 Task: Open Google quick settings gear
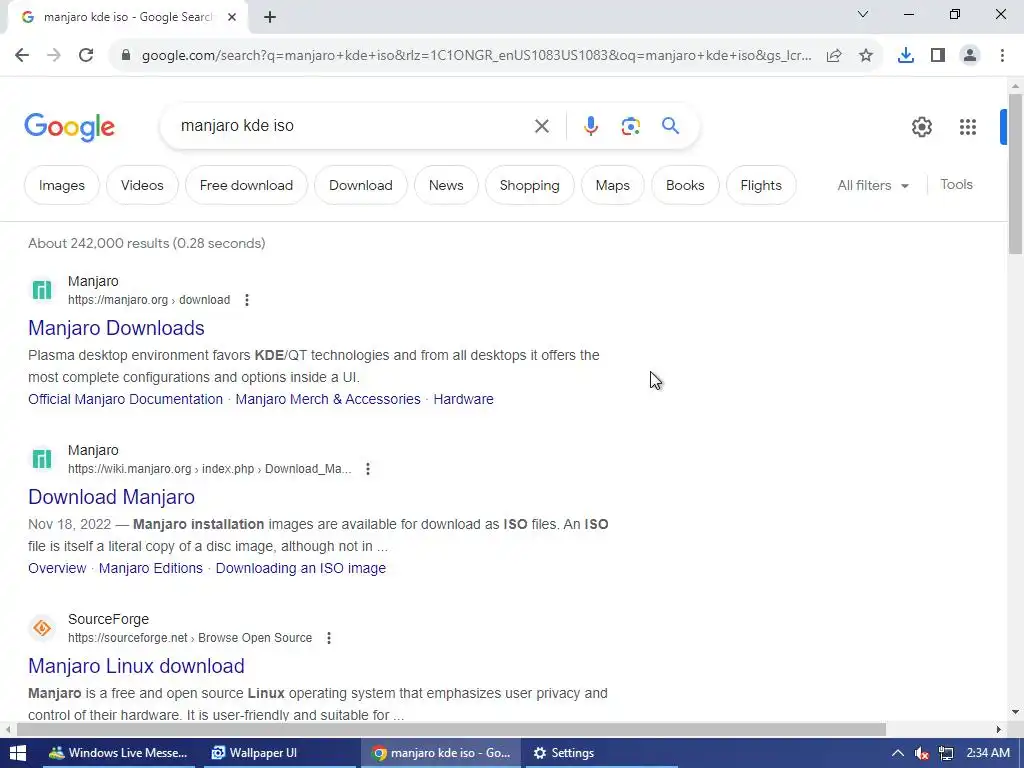(x=921, y=127)
